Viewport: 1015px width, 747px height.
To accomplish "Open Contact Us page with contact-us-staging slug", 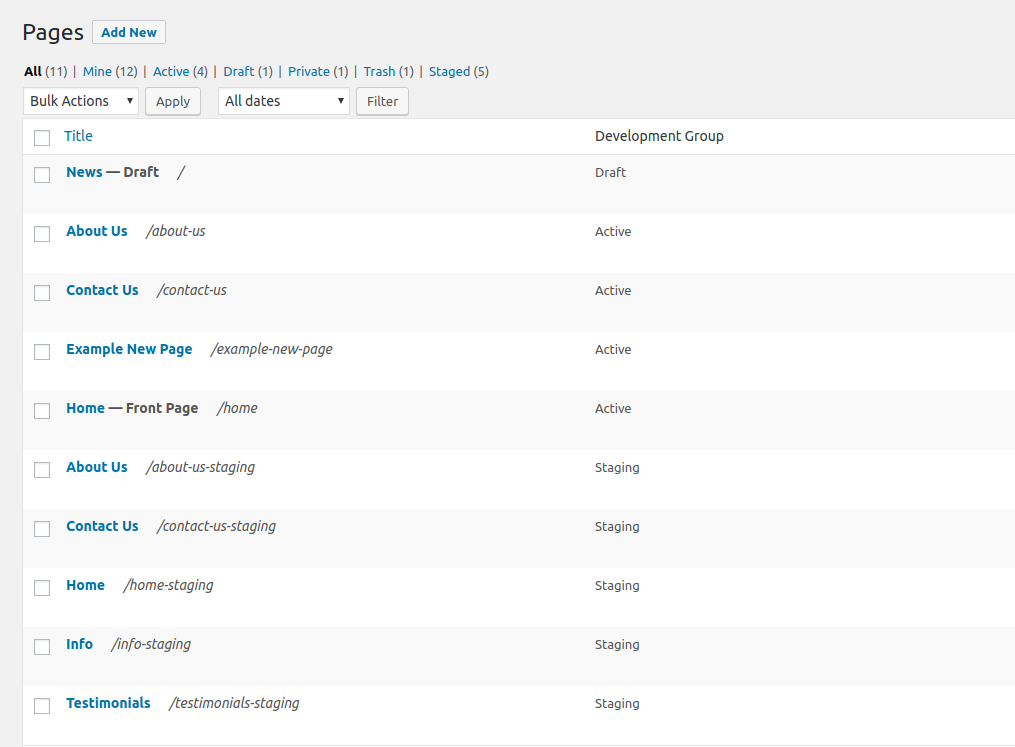I will [x=102, y=526].
